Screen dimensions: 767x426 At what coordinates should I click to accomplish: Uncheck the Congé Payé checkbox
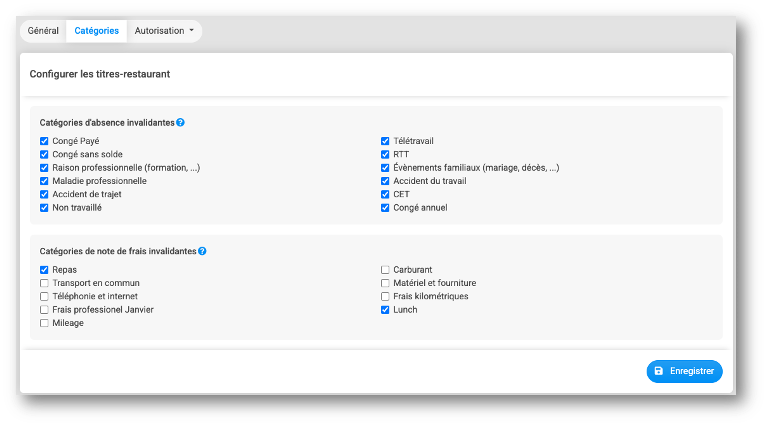[44, 141]
